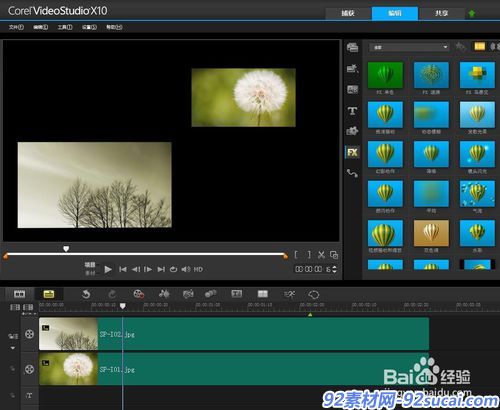The width and height of the screenshot is (500, 410).
Task: Open the Sound Mixer icon
Action: [x=164, y=294]
